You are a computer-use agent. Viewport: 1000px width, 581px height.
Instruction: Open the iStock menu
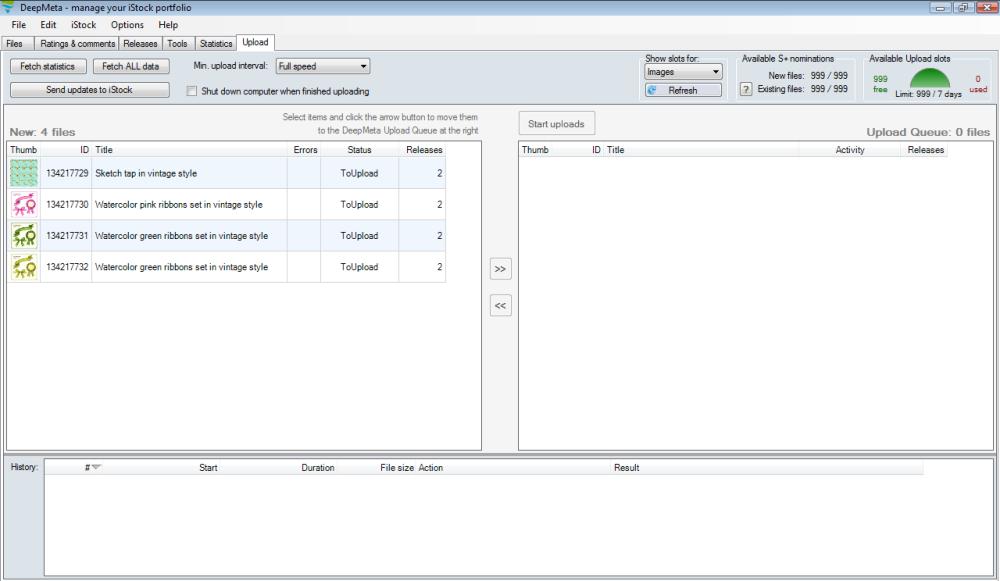[84, 25]
